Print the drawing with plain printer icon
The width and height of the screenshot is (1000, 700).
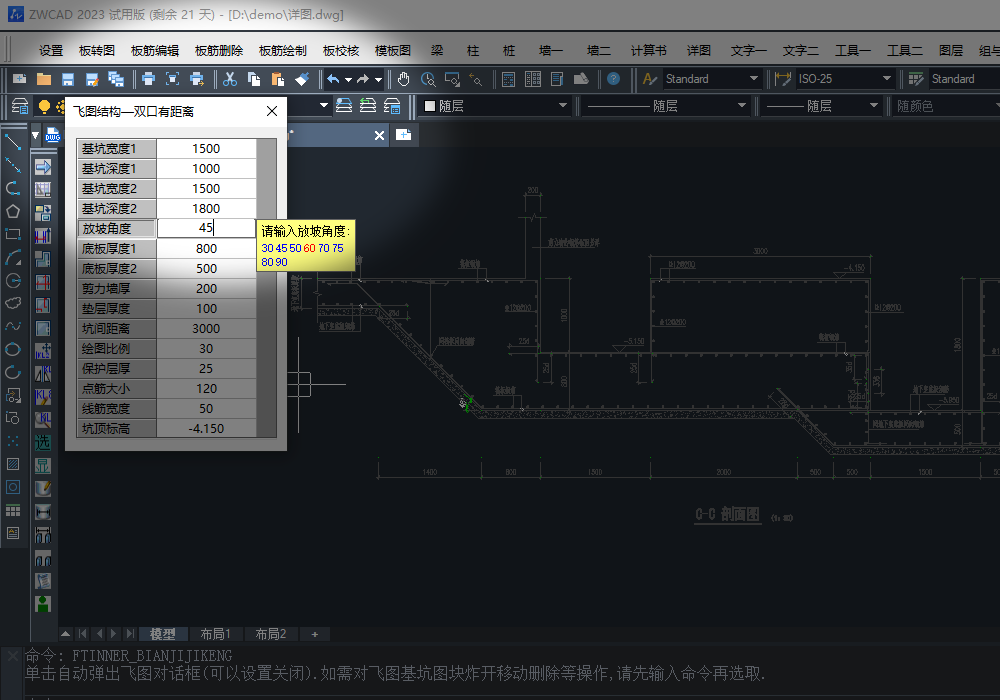coord(149,79)
